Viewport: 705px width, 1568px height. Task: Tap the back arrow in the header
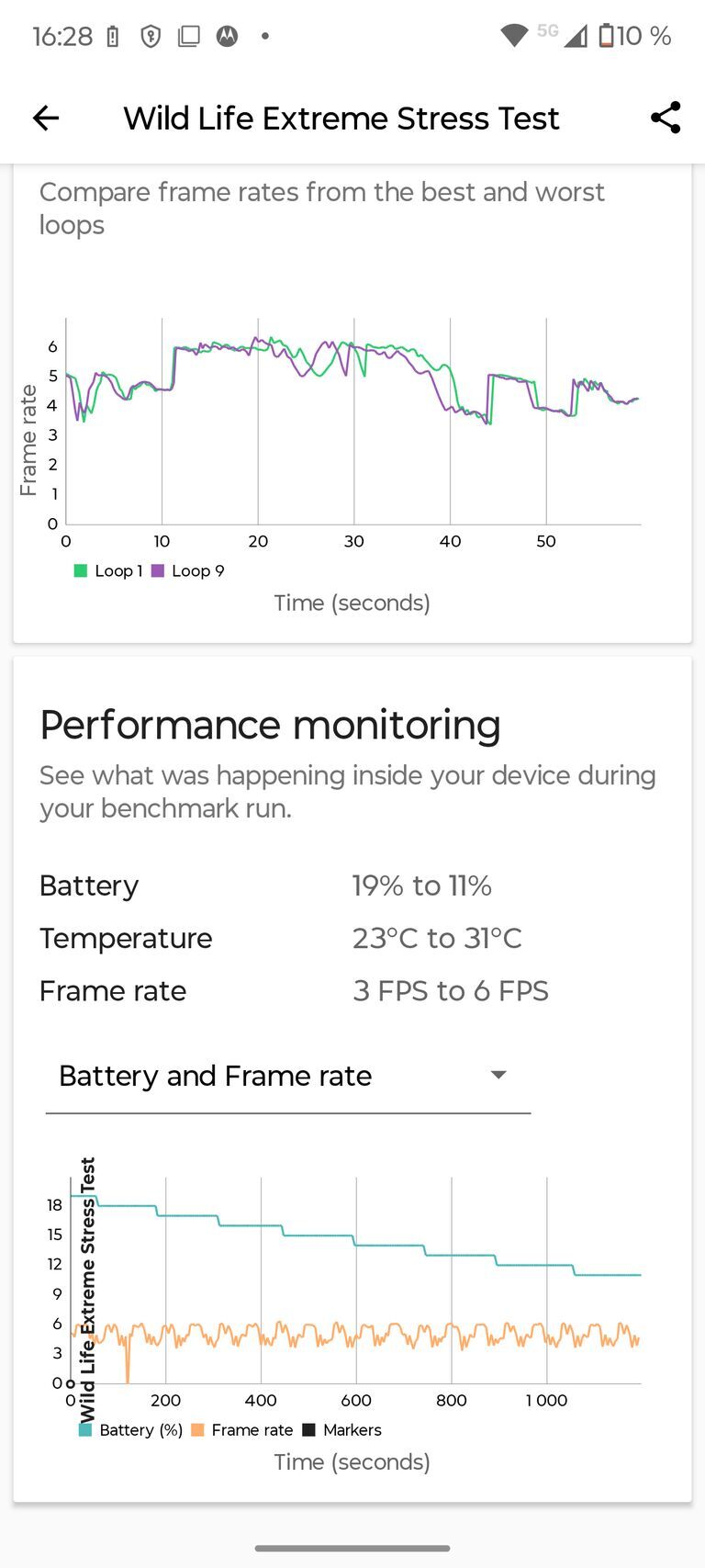pos(45,118)
